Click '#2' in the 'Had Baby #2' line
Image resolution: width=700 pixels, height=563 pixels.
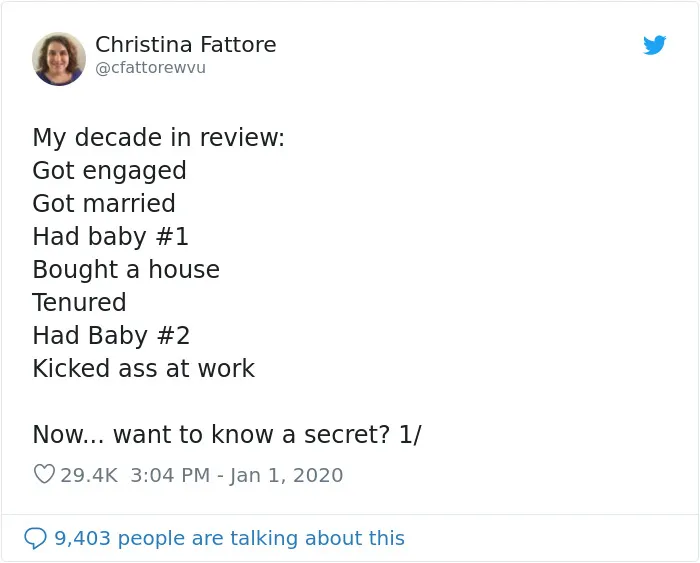pyautogui.click(x=173, y=335)
